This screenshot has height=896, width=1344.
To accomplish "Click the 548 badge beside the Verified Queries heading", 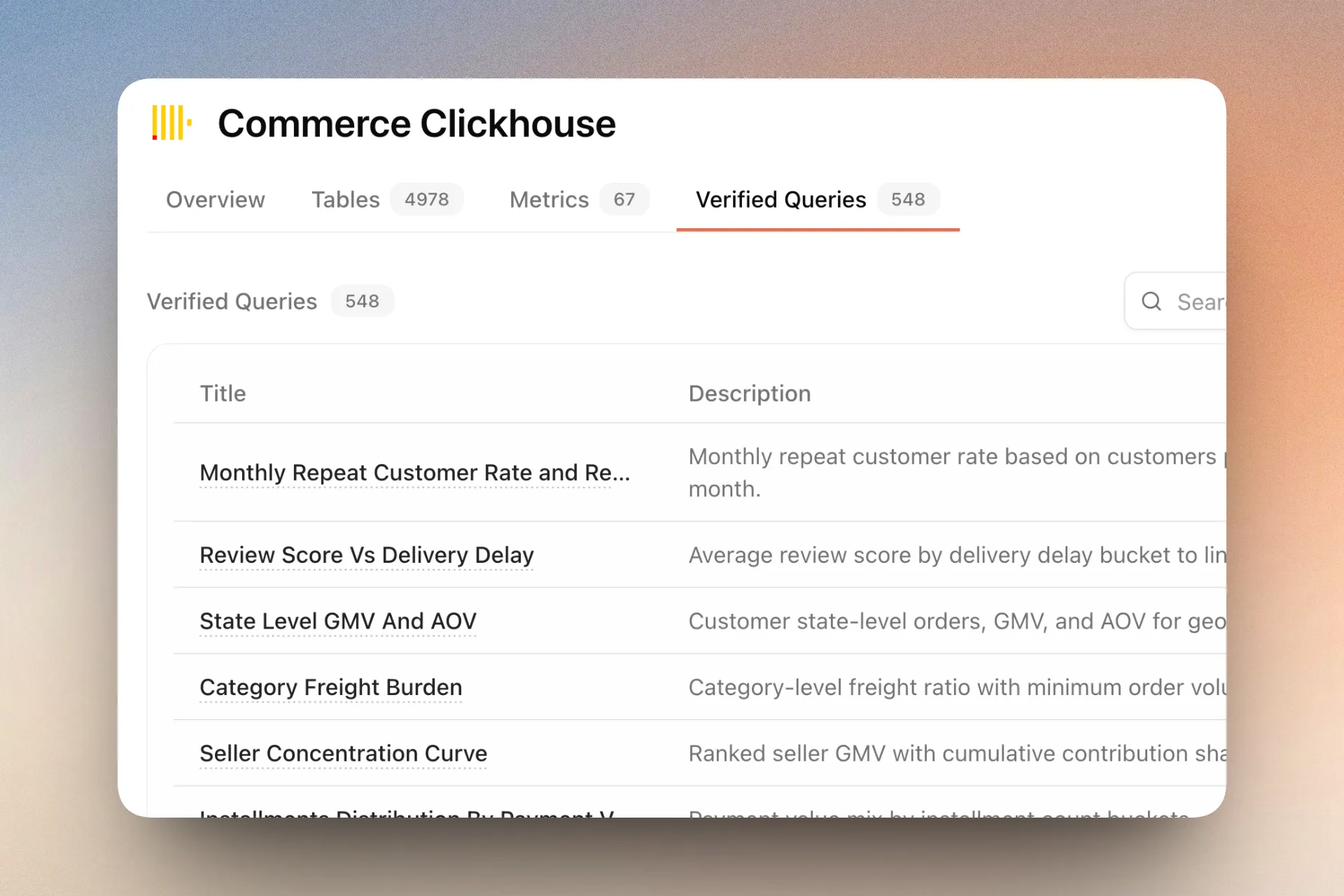I will (x=363, y=301).
